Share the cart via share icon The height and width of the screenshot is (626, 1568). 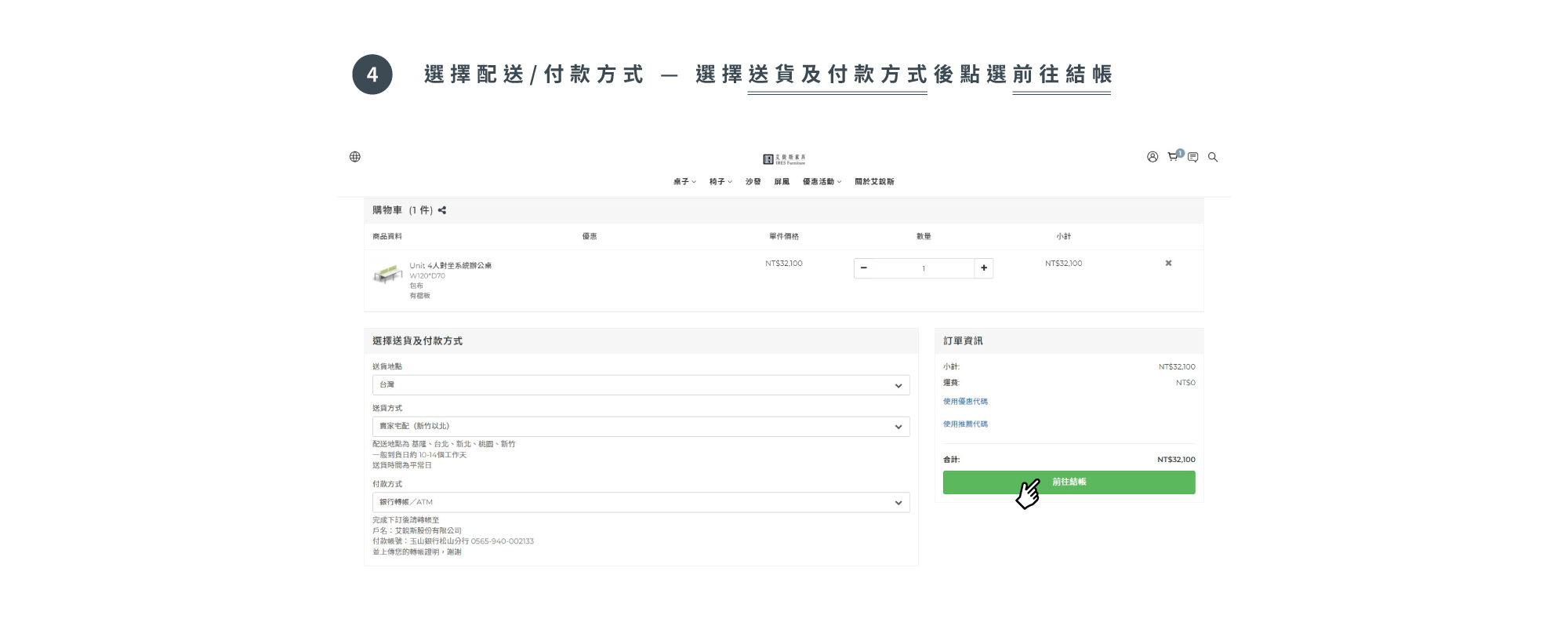(442, 210)
